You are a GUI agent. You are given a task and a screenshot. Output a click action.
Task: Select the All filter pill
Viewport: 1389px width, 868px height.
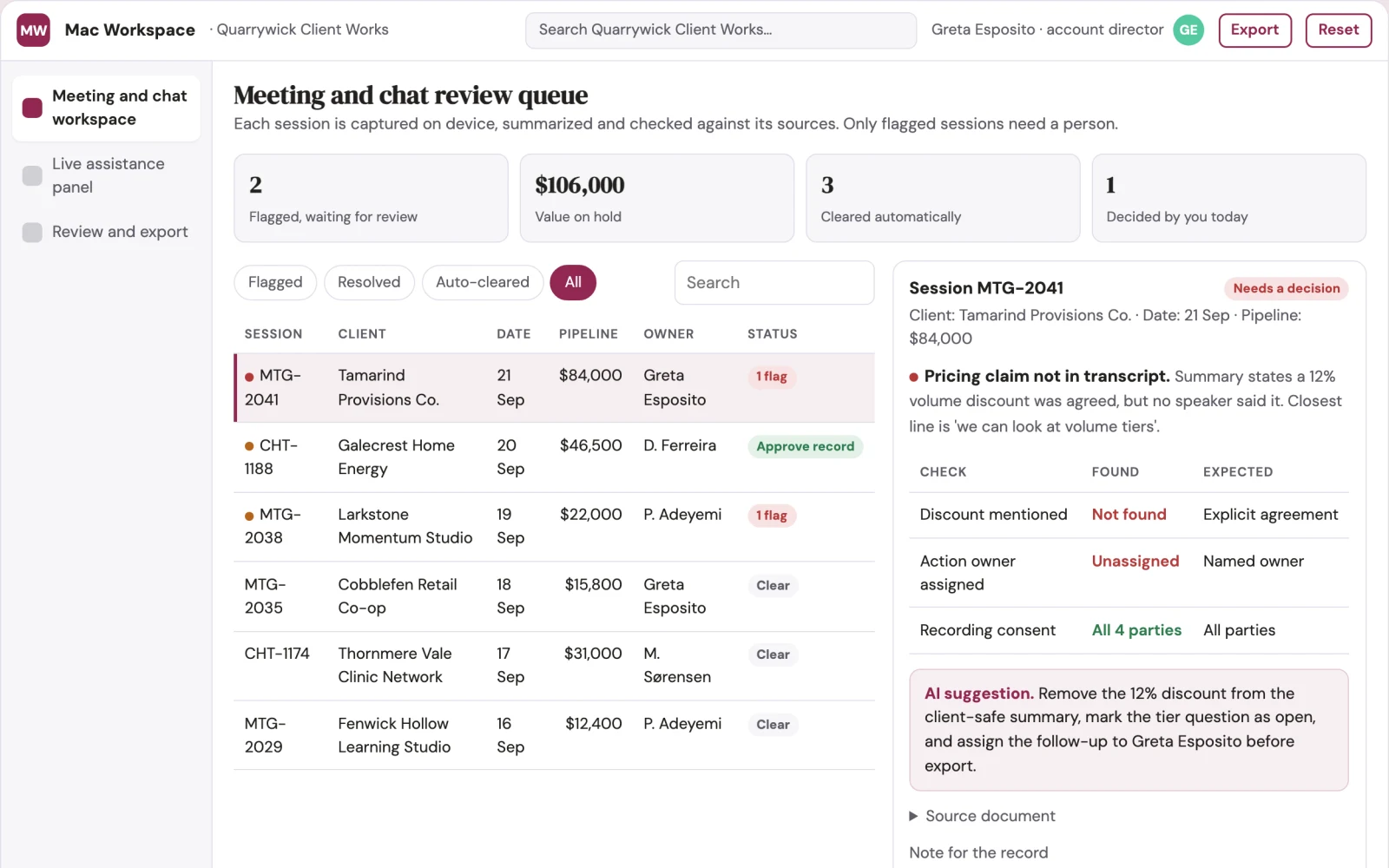coord(573,282)
